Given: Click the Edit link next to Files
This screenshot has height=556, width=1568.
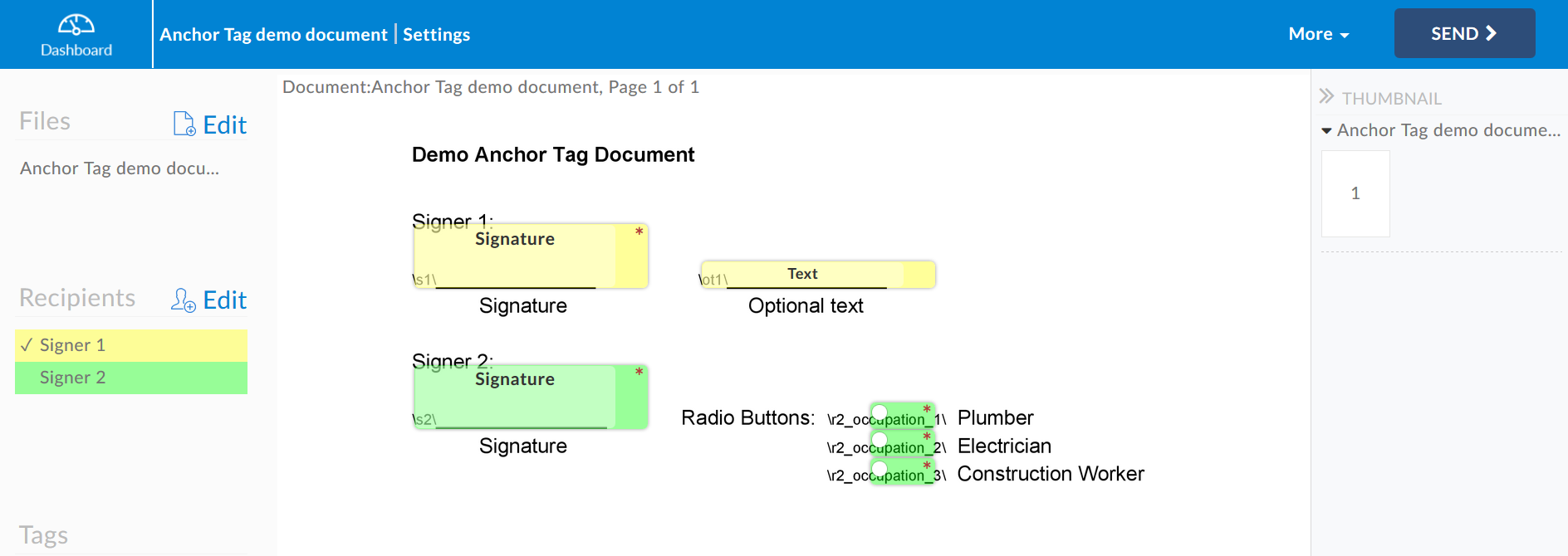Looking at the screenshot, I should (x=224, y=124).
